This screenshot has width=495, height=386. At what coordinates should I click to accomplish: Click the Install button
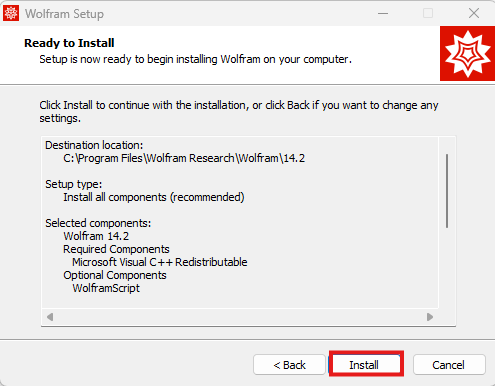pos(366,365)
